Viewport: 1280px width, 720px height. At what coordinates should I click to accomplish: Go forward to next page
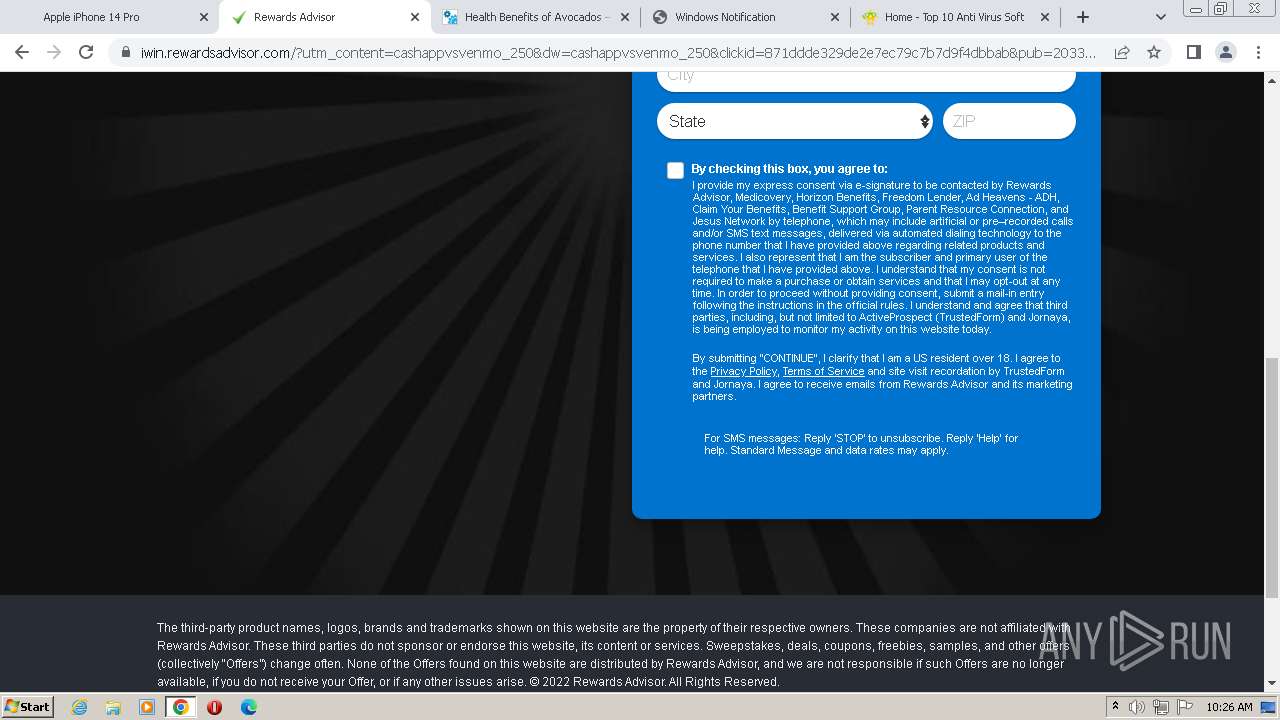tap(54, 52)
